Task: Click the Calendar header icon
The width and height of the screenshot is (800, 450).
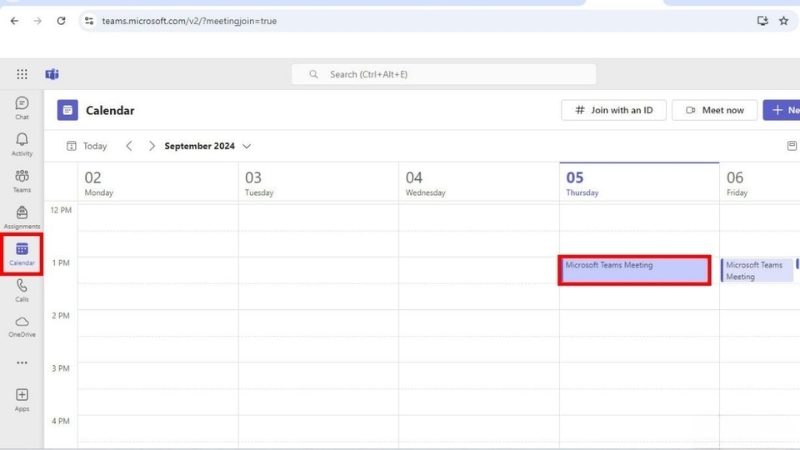Action: pyautogui.click(x=67, y=110)
